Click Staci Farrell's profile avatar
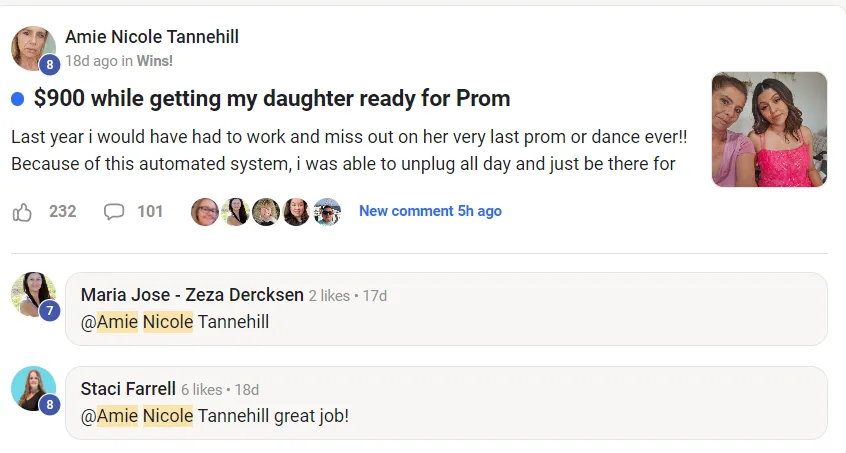Viewport: 846px width, 453px height. (33, 388)
